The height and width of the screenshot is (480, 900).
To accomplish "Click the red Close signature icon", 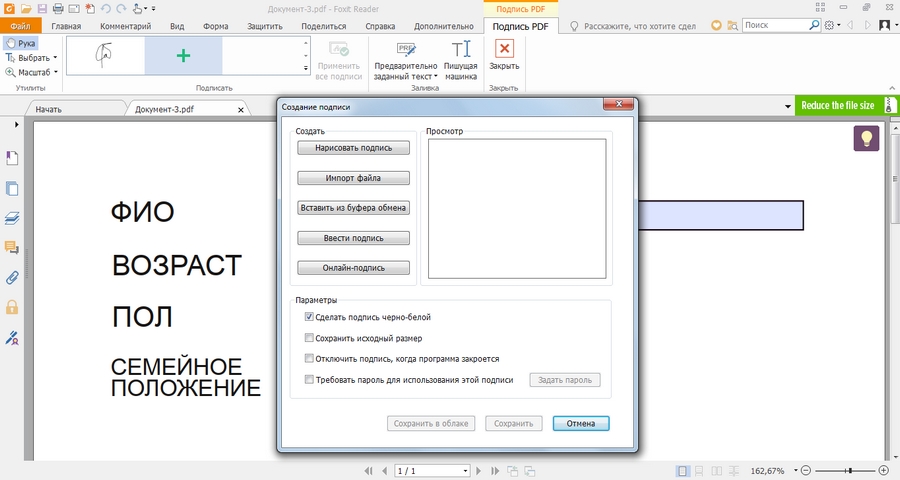I will click(x=504, y=49).
